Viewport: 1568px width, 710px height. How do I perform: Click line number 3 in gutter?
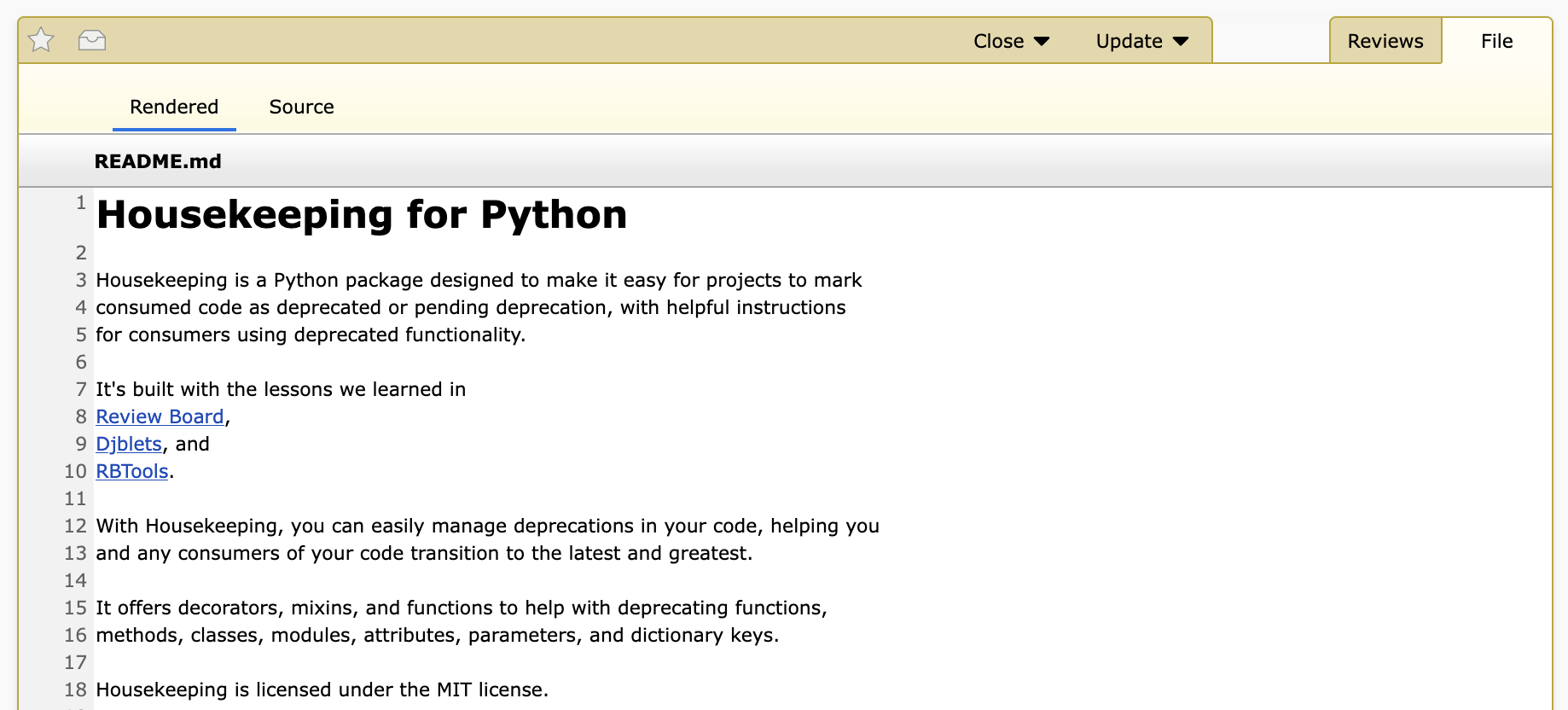(81, 280)
